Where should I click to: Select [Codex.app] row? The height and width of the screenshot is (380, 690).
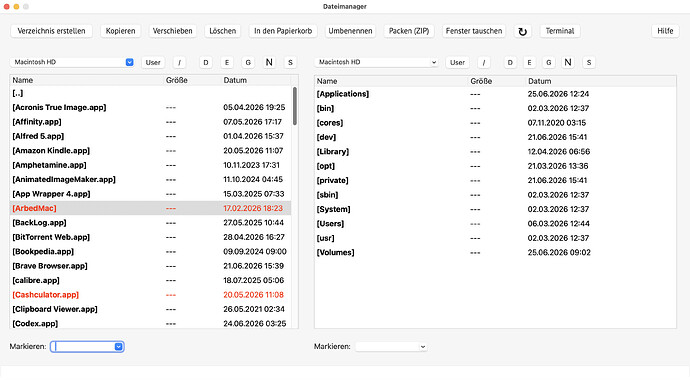coord(150,323)
